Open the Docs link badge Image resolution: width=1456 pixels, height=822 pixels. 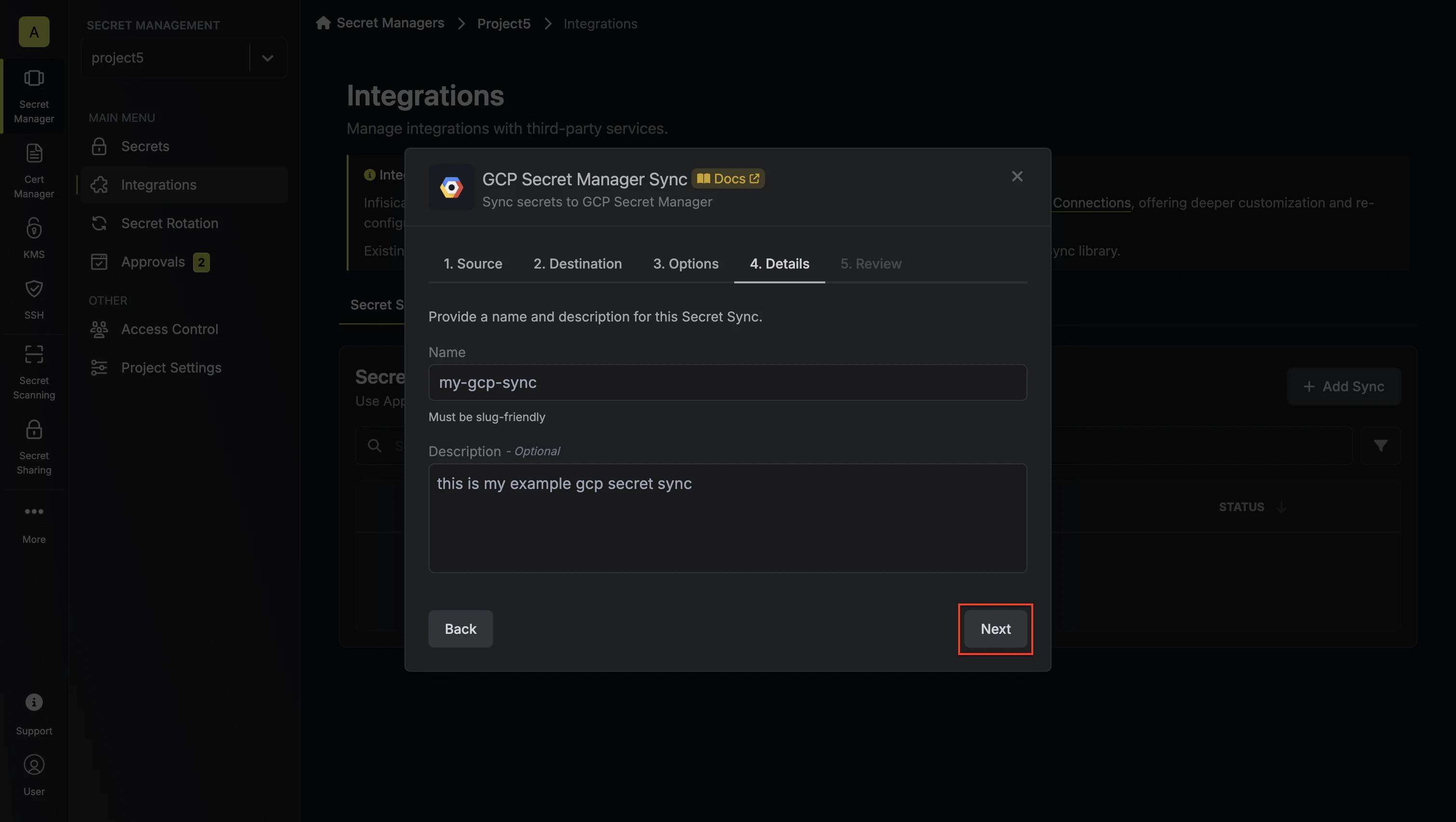point(728,179)
